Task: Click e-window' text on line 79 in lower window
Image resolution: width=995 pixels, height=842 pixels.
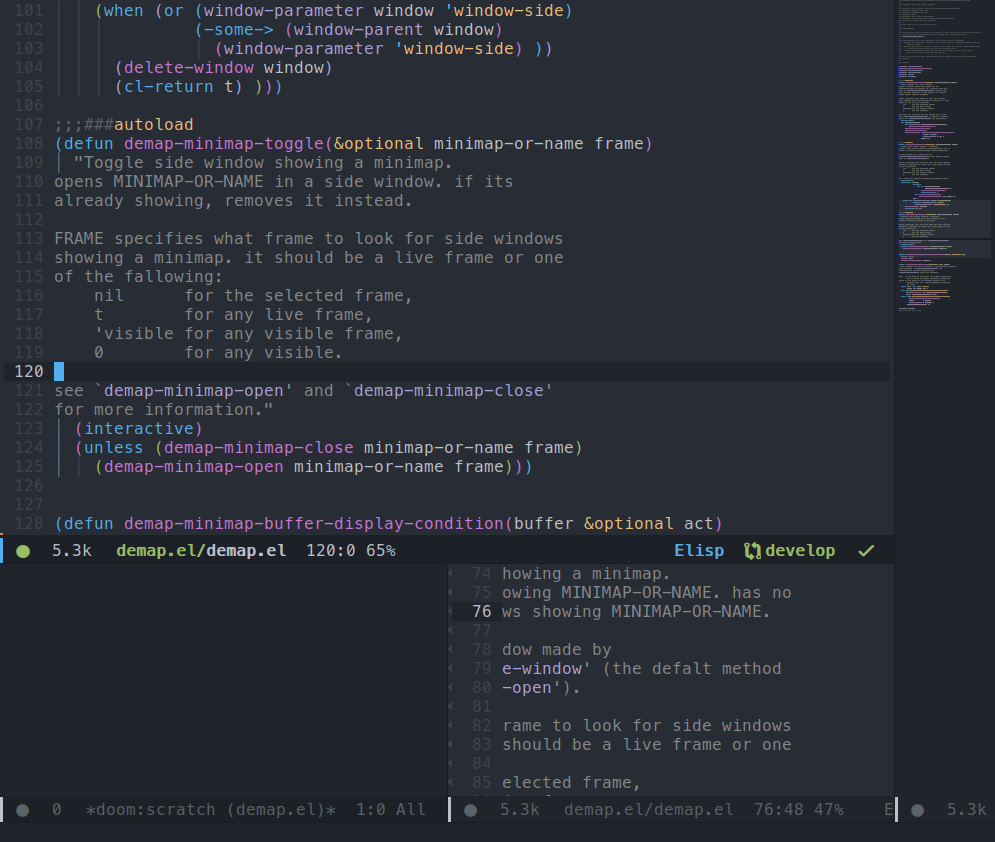Action: coord(546,669)
